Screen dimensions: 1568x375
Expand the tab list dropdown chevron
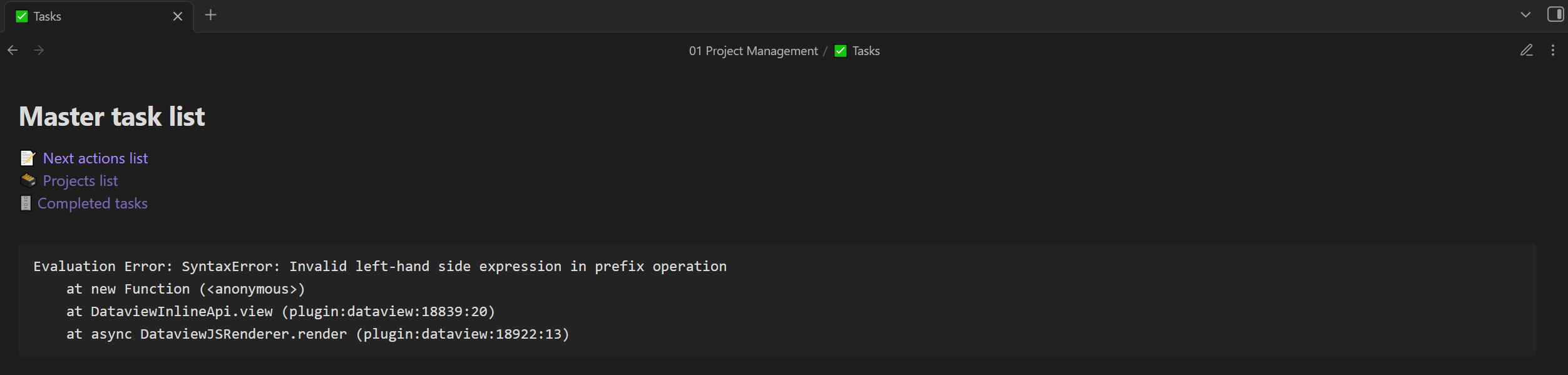coord(1525,14)
